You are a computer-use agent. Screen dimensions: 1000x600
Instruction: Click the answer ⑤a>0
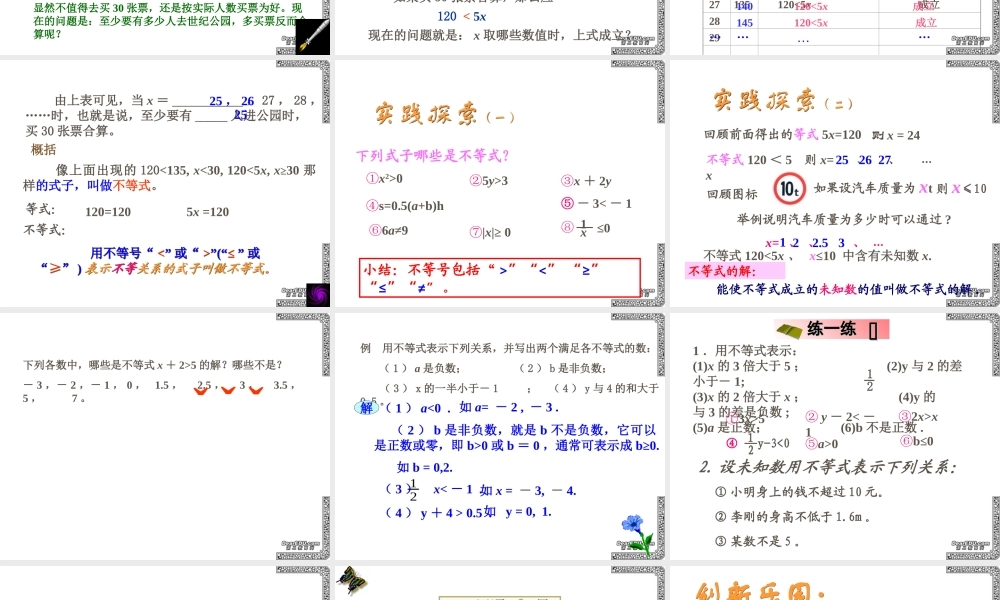click(x=821, y=443)
